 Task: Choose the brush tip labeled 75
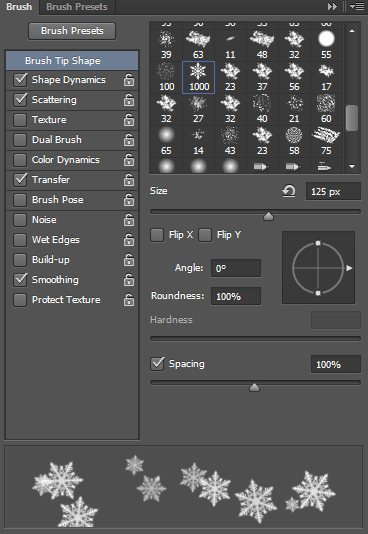pyautogui.click(x=326, y=141)
